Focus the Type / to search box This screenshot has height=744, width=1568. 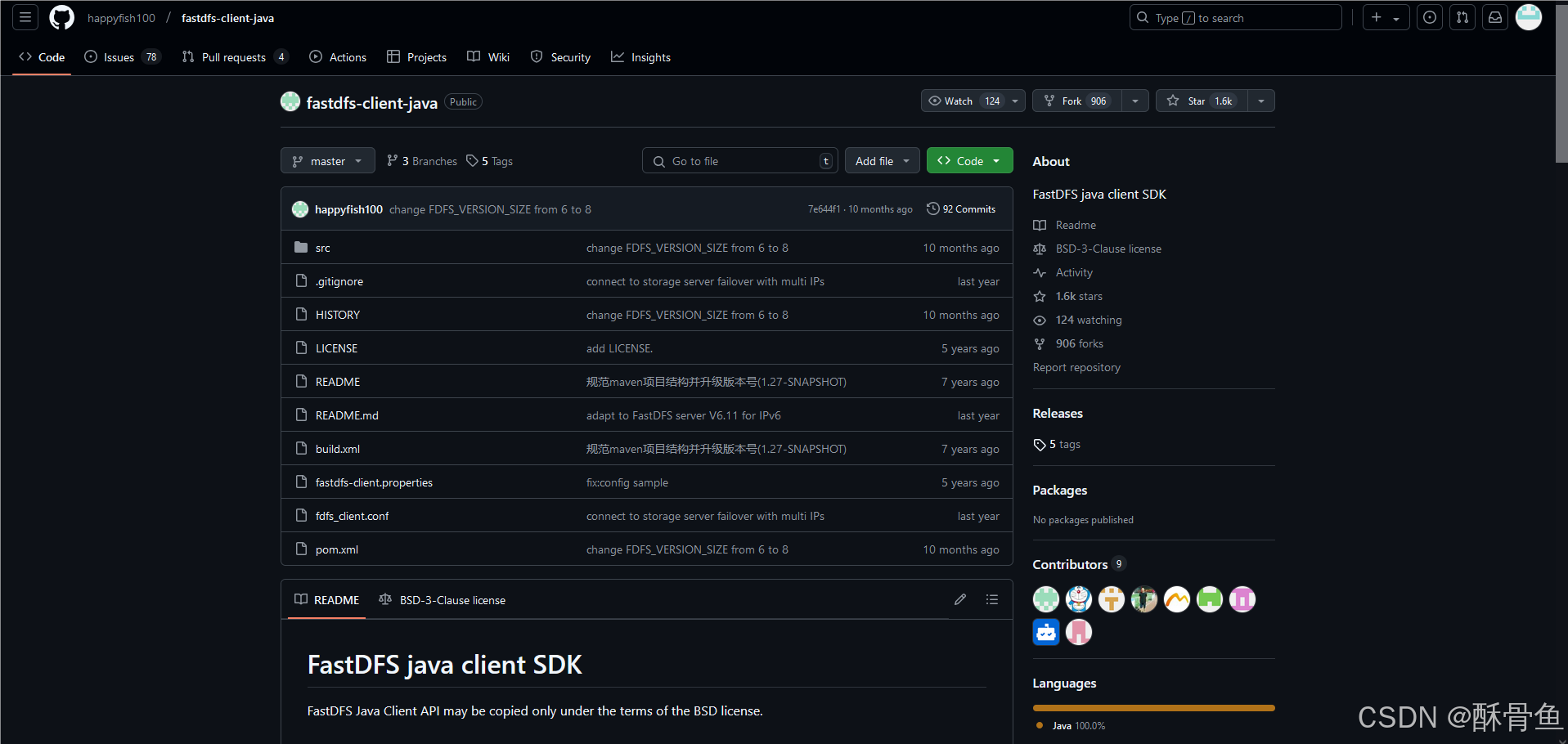pyautogui.click(x=1235, y=17)
